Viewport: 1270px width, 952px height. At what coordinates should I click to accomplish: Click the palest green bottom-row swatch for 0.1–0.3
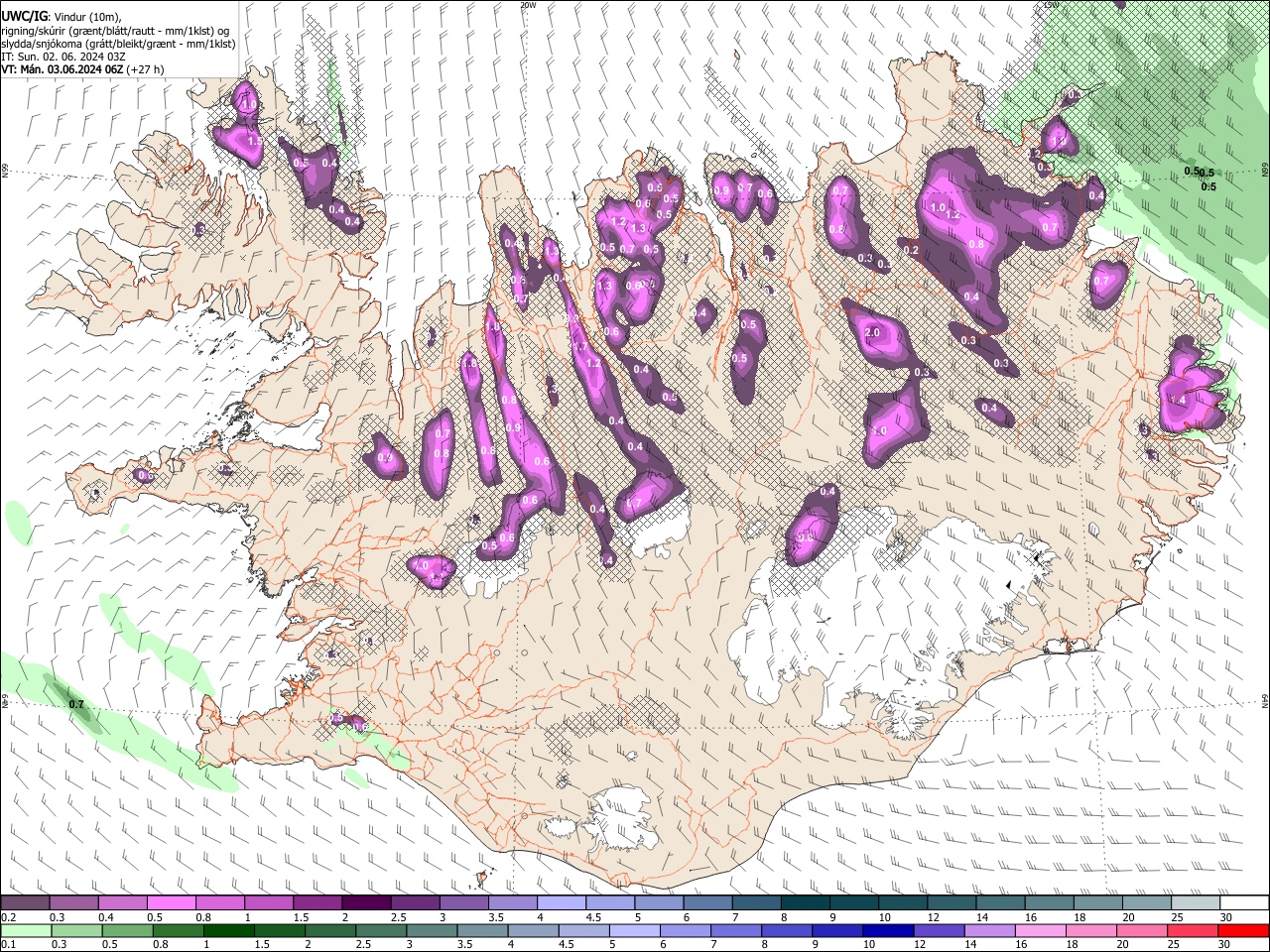pos(26,930)
